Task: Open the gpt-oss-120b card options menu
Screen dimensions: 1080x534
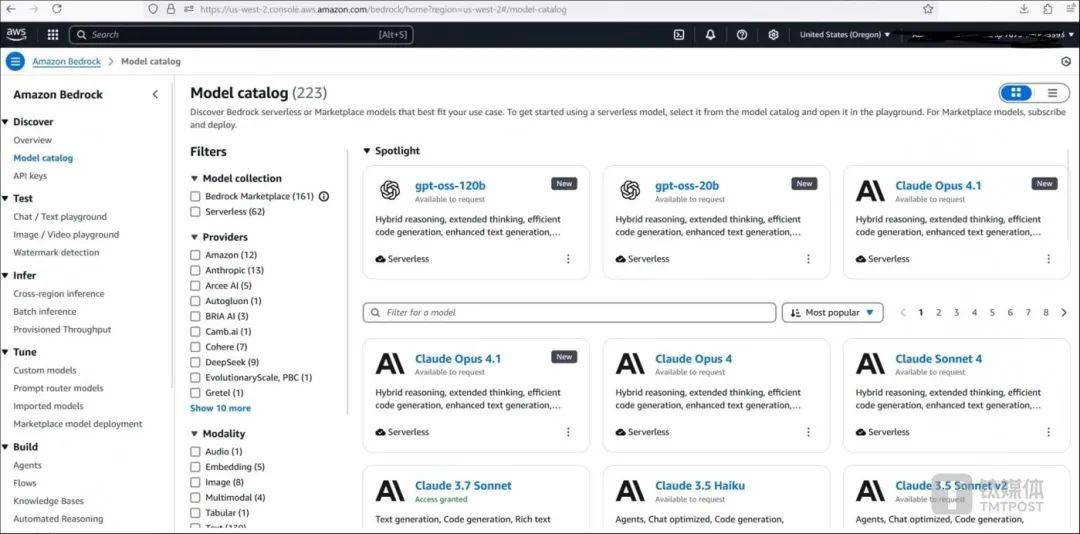Action: (568, 259)
